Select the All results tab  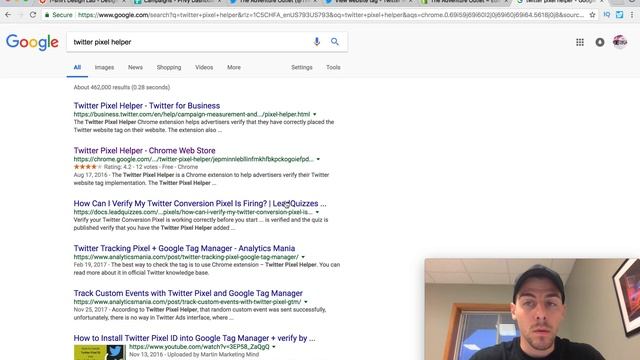click(77, 67)
